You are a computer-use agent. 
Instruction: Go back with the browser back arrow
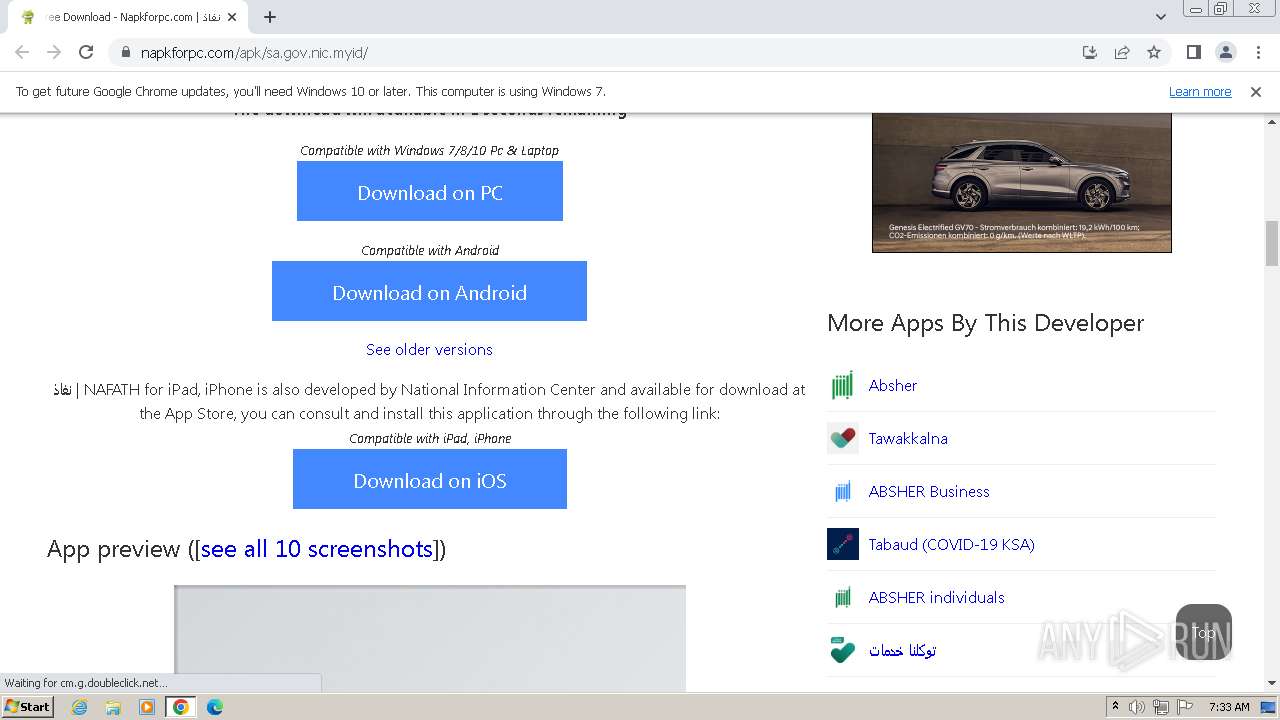click(x=22, y=52)
